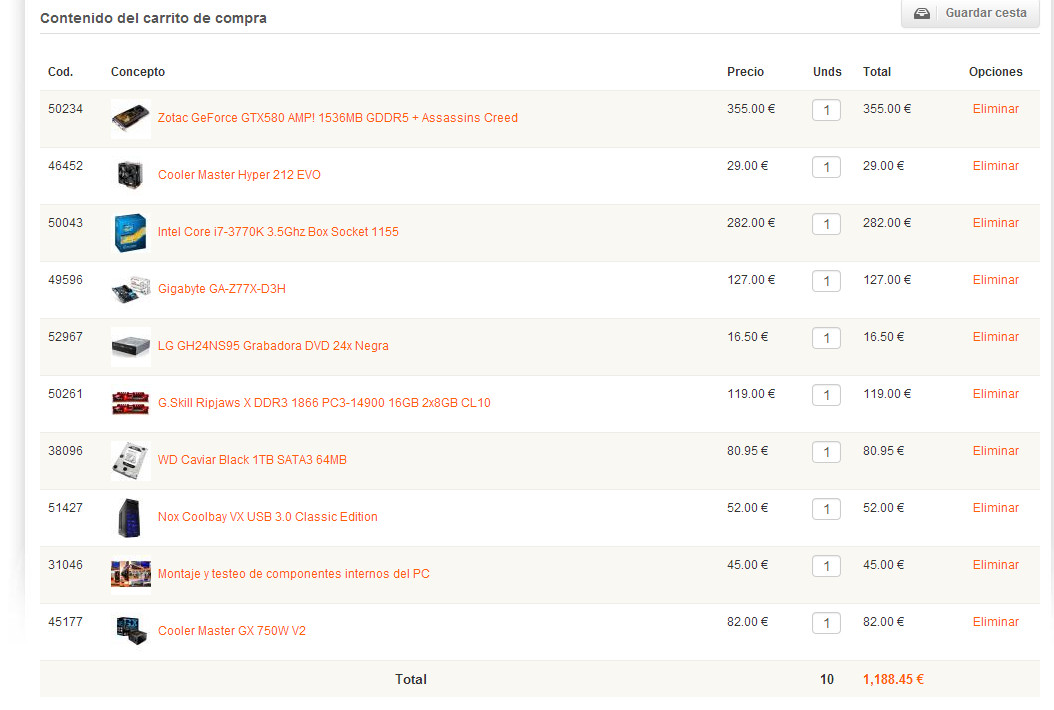Open Montaje y testeo de componentes link
The height and width of the screenshot is (710, 1054).
click(294, 574)
